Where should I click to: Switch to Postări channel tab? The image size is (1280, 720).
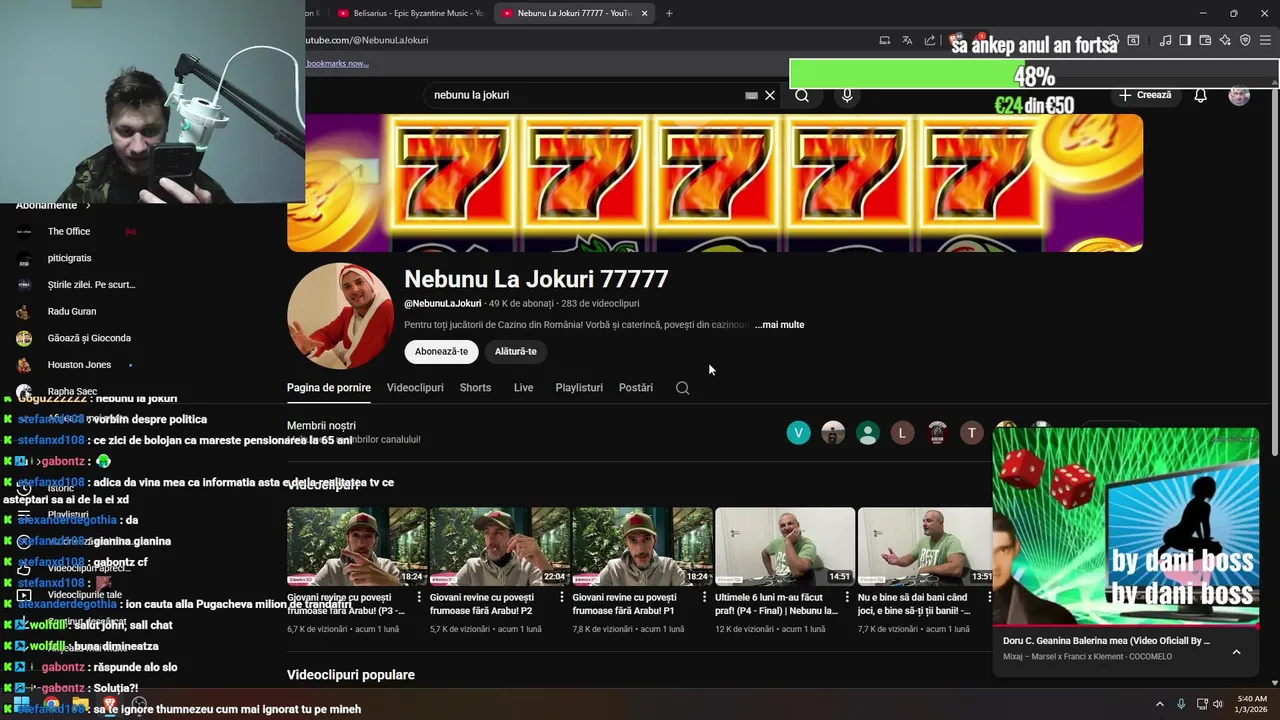click(636, 388)
